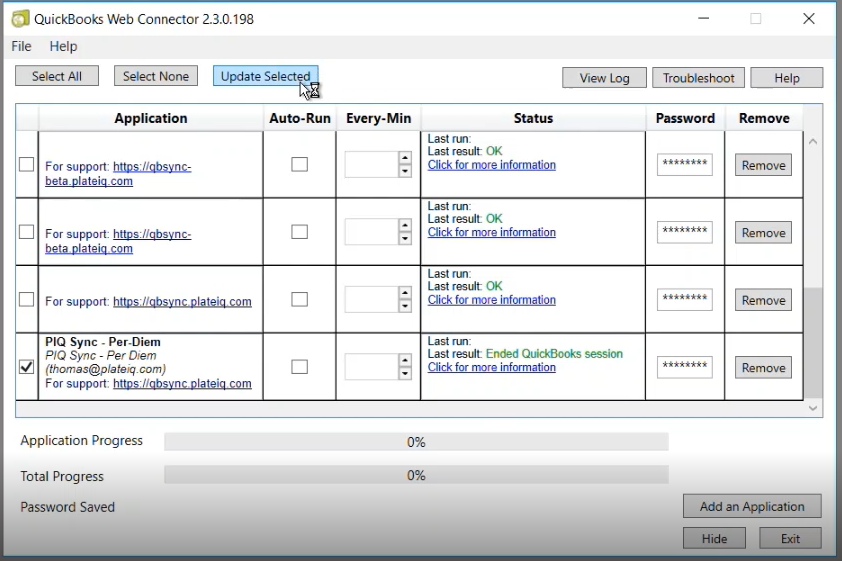Minimize the Web Connector window

(x=703, y=19)
